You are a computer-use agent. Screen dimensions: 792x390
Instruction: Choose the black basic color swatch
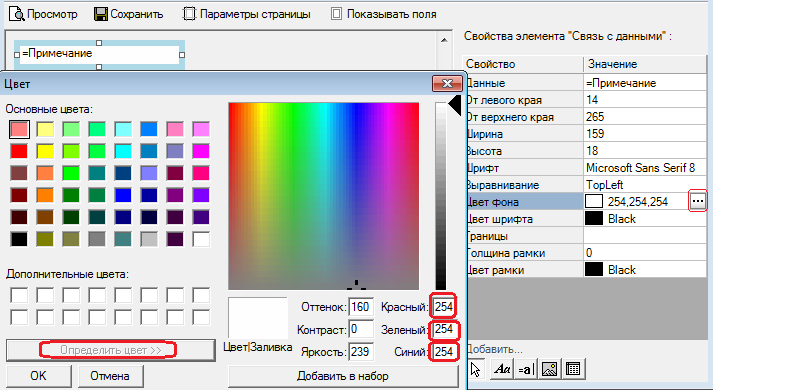19,239
